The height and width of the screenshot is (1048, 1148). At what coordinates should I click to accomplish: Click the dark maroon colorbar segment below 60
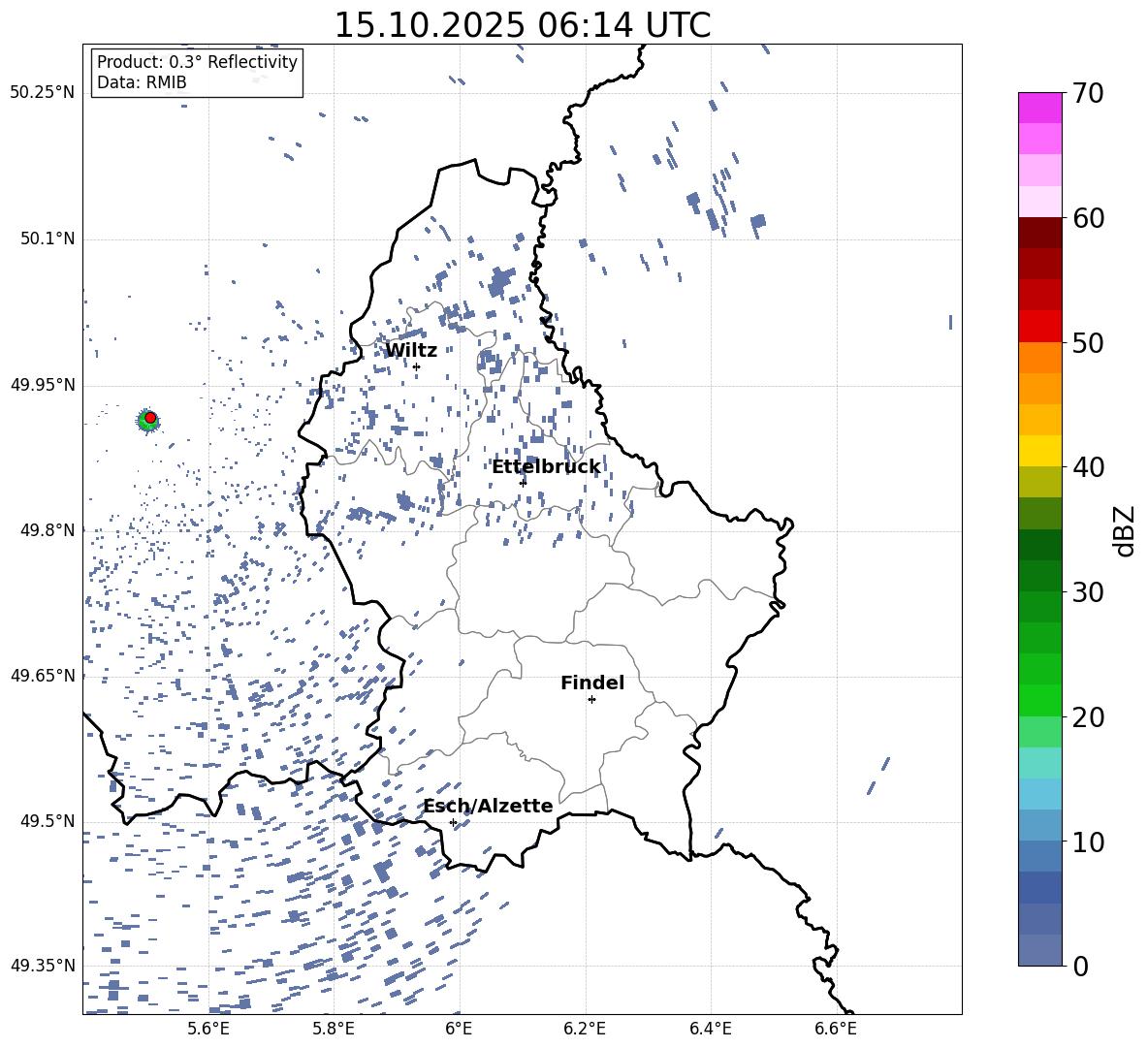[x=1039, y=233]
